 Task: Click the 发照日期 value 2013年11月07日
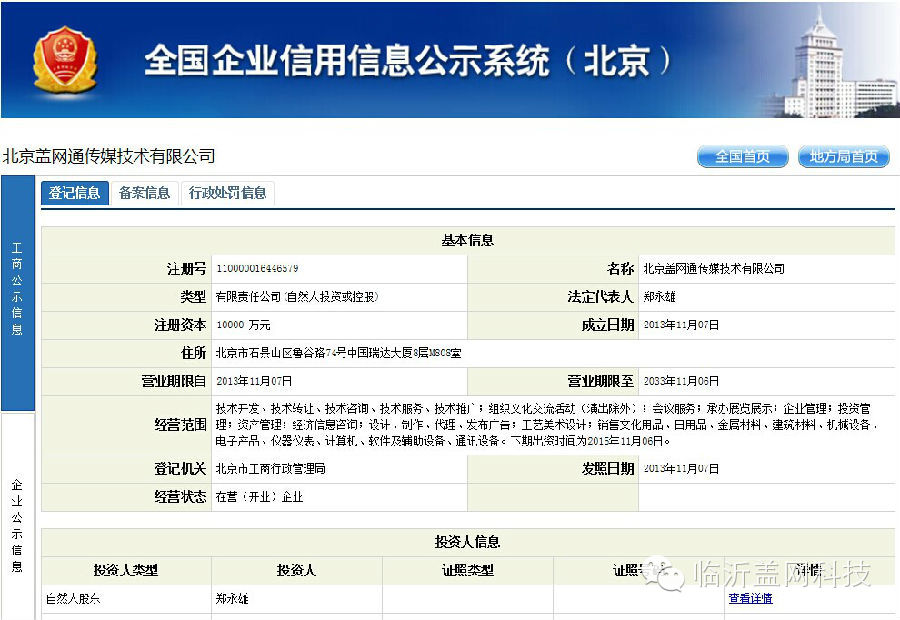(681, 468)
